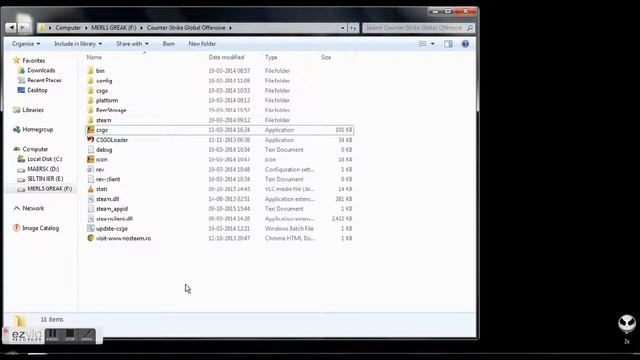Select the platform folder name
This screenshot has height=360, width=640.
point(107,100)
